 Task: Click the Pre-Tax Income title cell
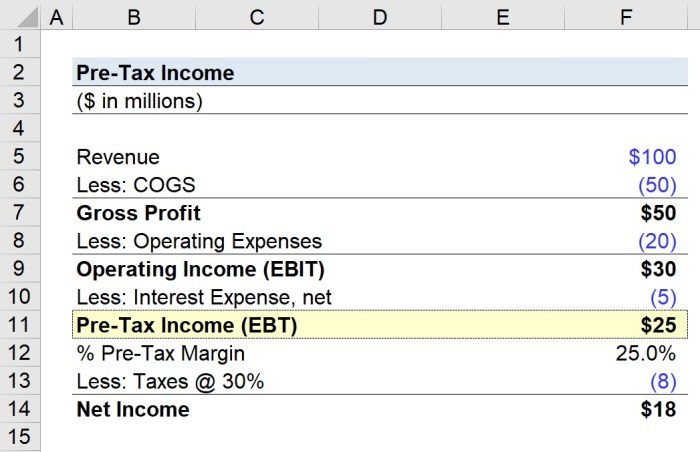[x=155, y=72]
